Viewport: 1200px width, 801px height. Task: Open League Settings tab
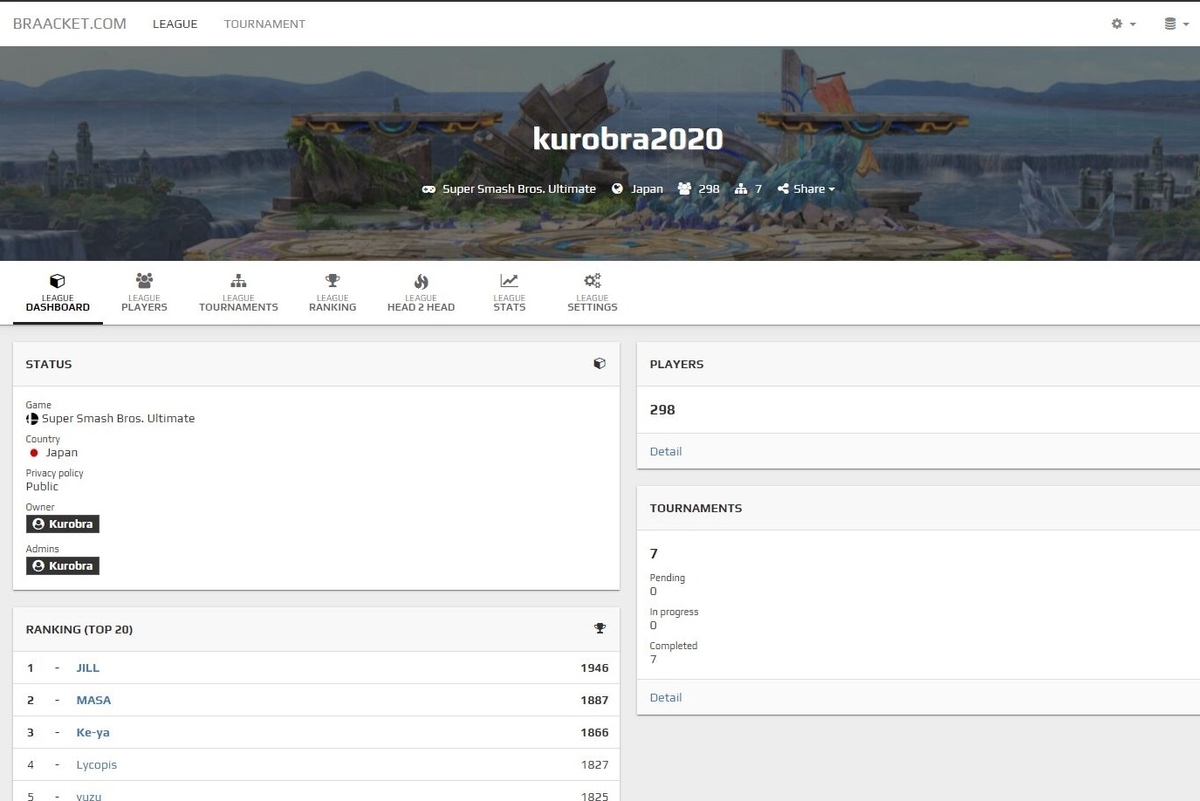pos(592,293)
